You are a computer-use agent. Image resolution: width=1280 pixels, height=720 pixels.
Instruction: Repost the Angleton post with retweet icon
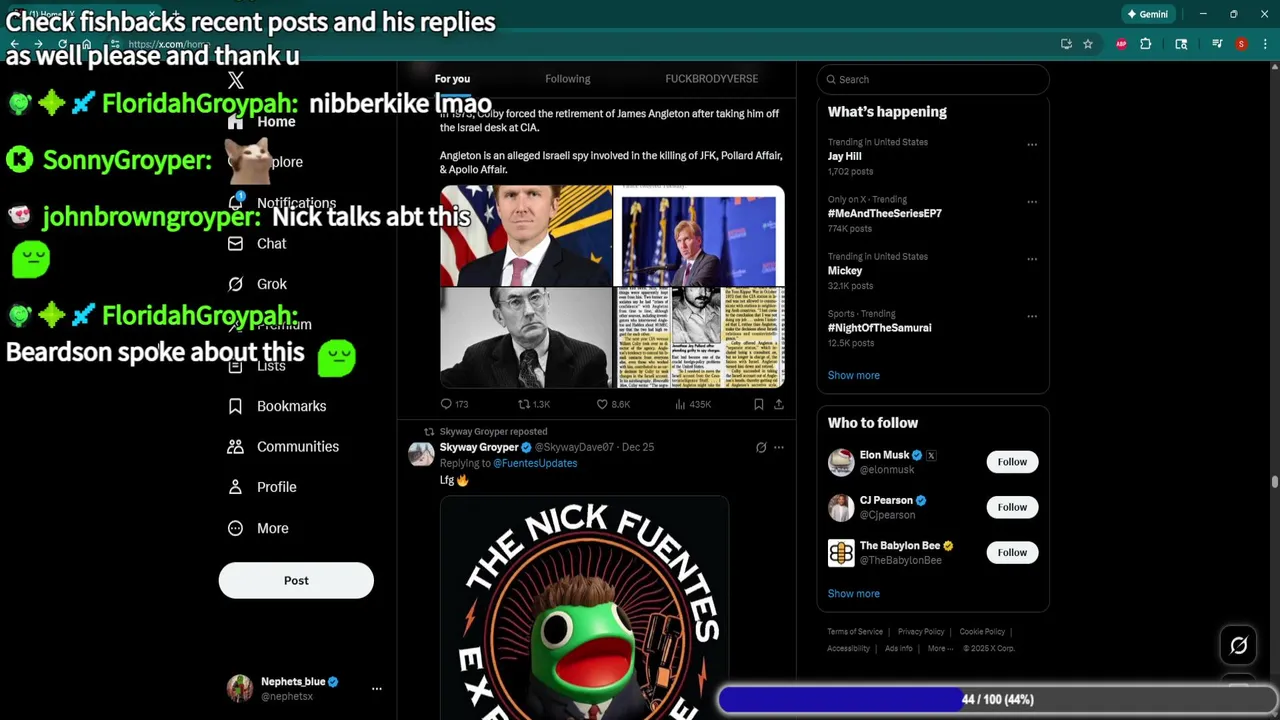(x=524, y=404)
